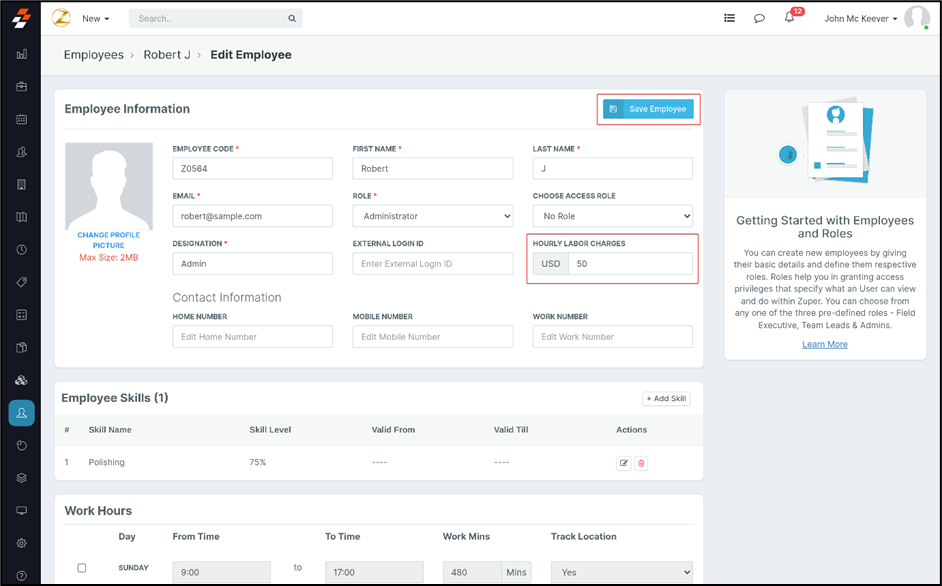The height and width of the screenshot is (586, 942).
Task: Open the notifications bell icon
Action: (790, 18)
